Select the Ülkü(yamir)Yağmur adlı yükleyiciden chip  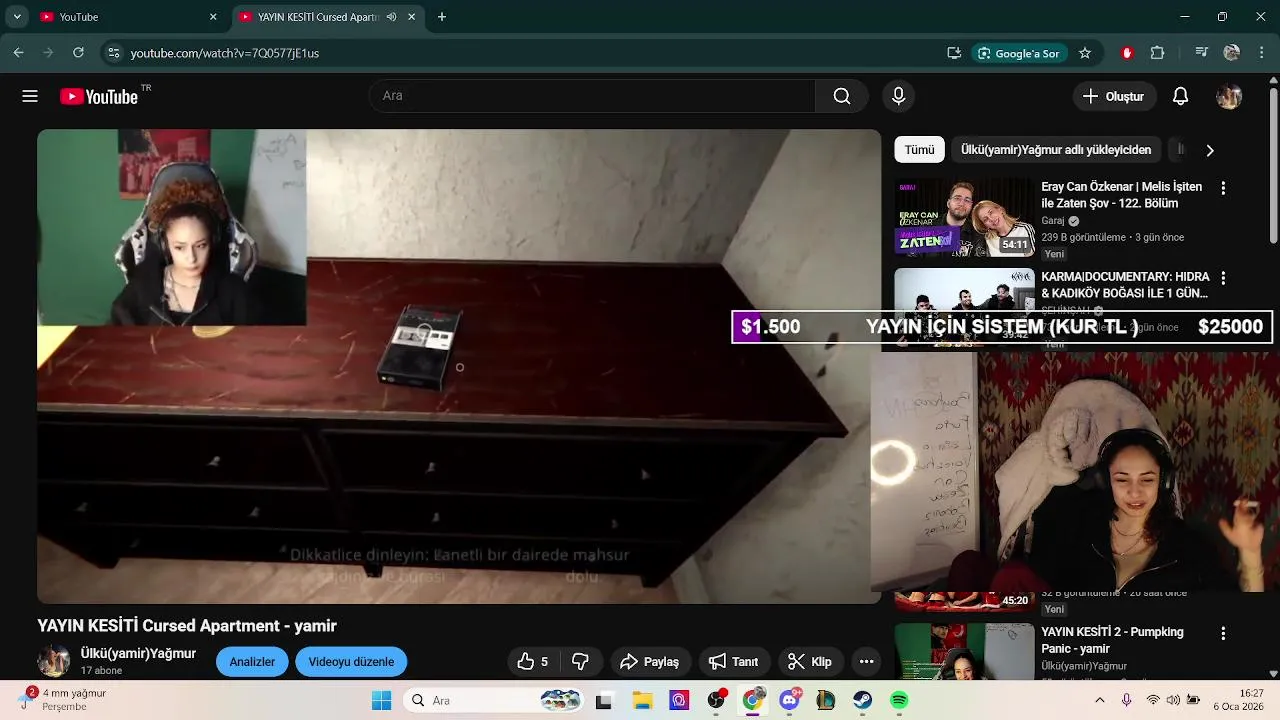coord(1056,150)
